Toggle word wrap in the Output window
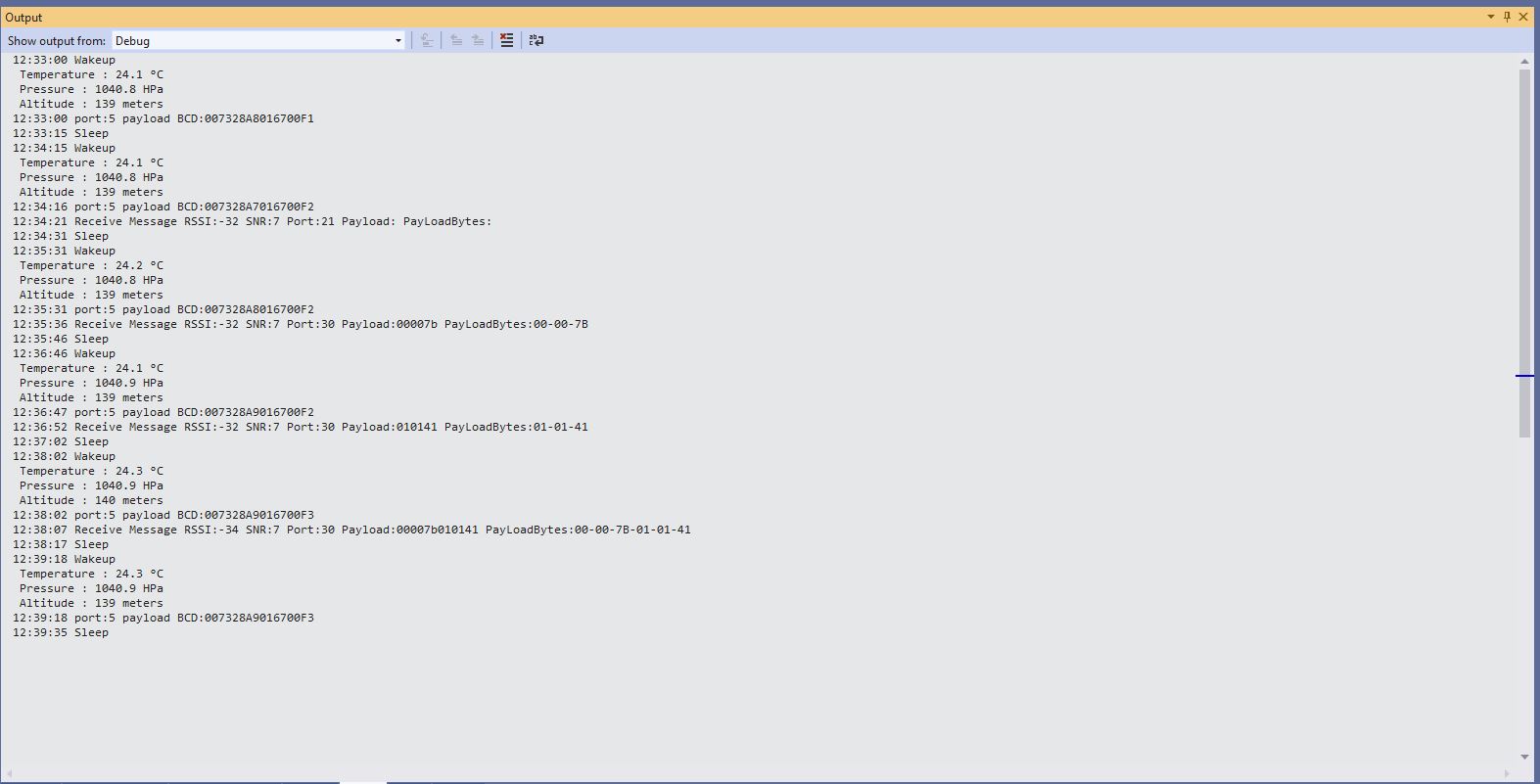 537,40
